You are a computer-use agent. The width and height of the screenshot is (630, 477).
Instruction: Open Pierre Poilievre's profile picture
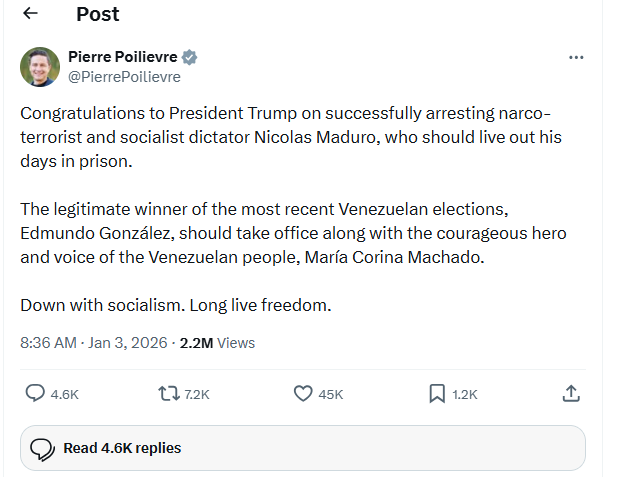(40, 66)
